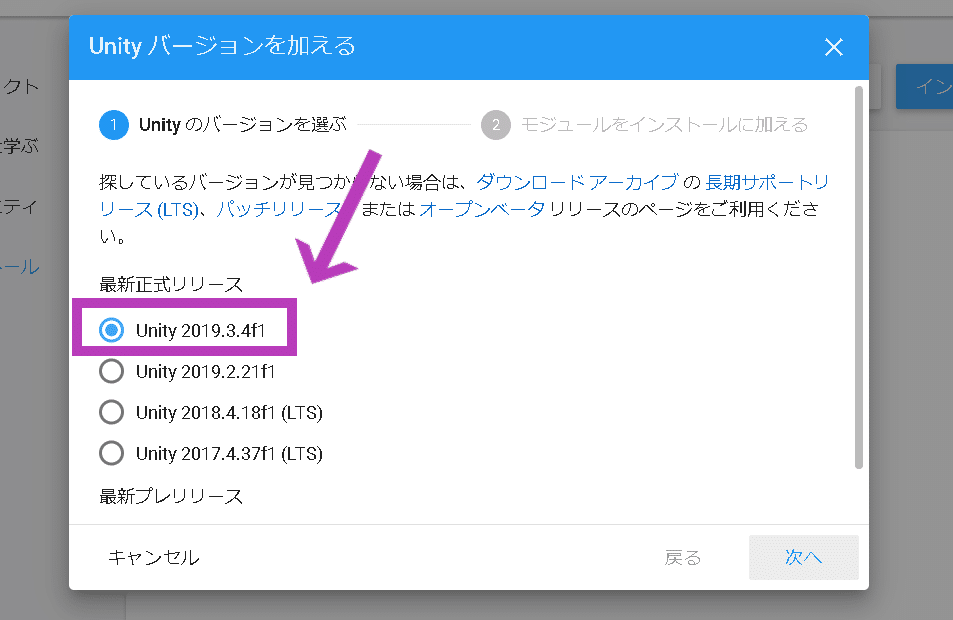Image resolution: width=953 pixels, height=620 pixels.
Task: Click the 最新正式リリース heading text
Action: pyautogui.click(x=171, y=284)
